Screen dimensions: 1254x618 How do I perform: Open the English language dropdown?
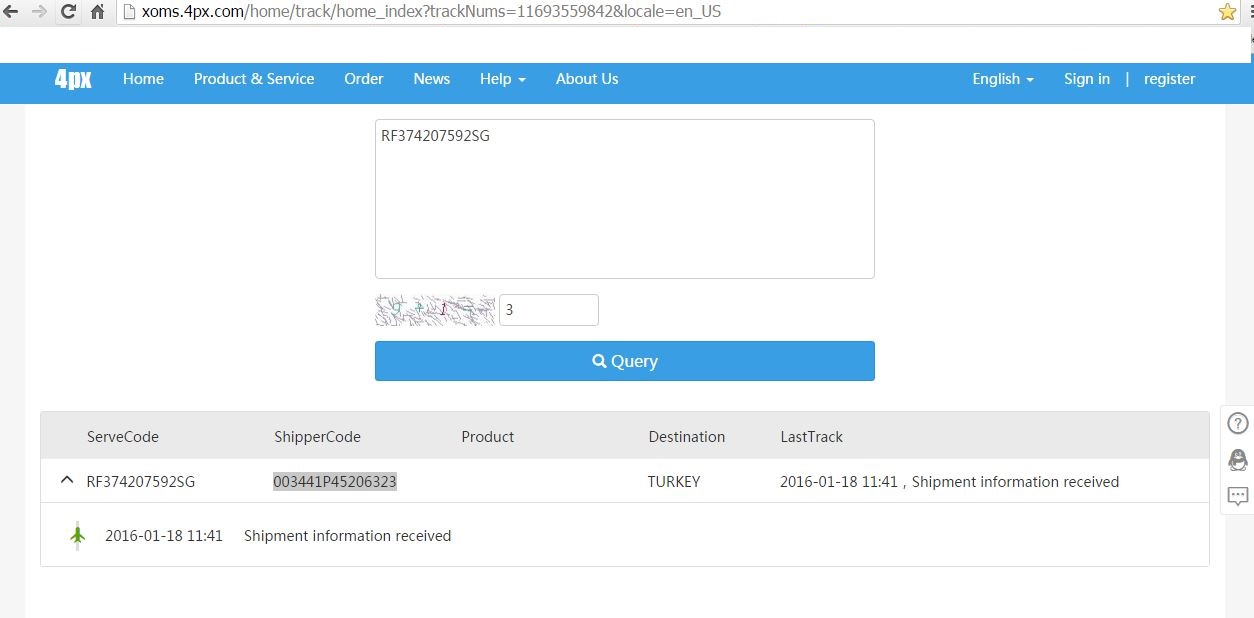pos(1002,79)
